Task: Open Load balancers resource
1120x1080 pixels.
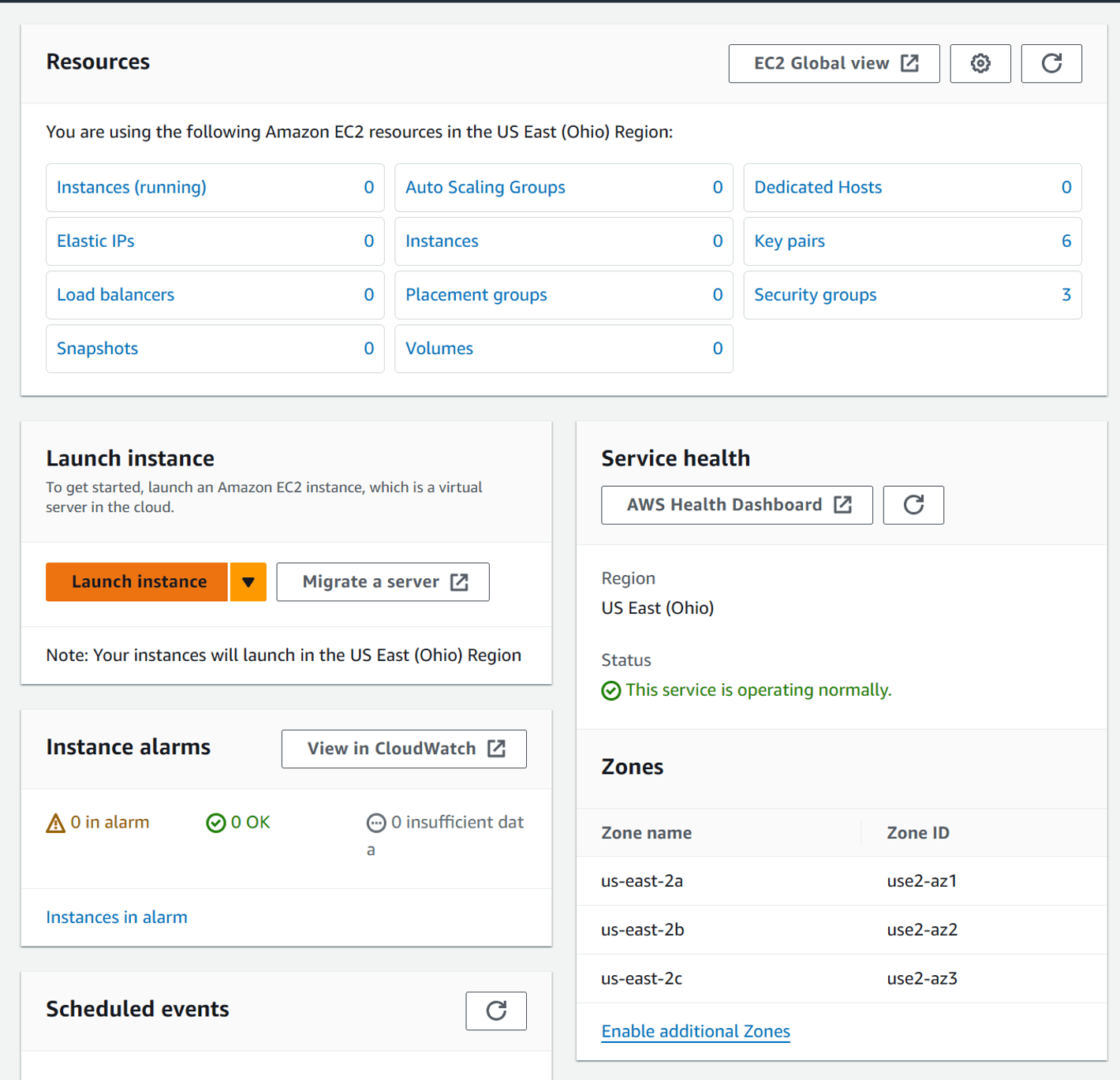Action: tap(215, 295)
